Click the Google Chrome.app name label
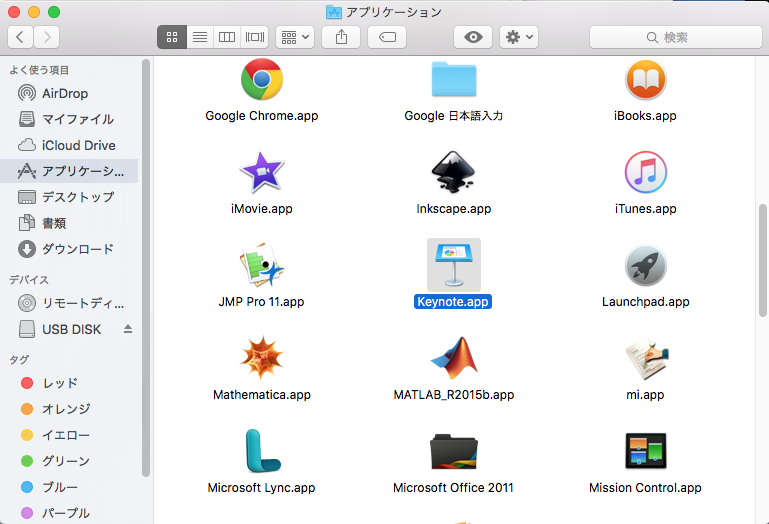Viewport: 769px width, 524px height. (261, 116)
